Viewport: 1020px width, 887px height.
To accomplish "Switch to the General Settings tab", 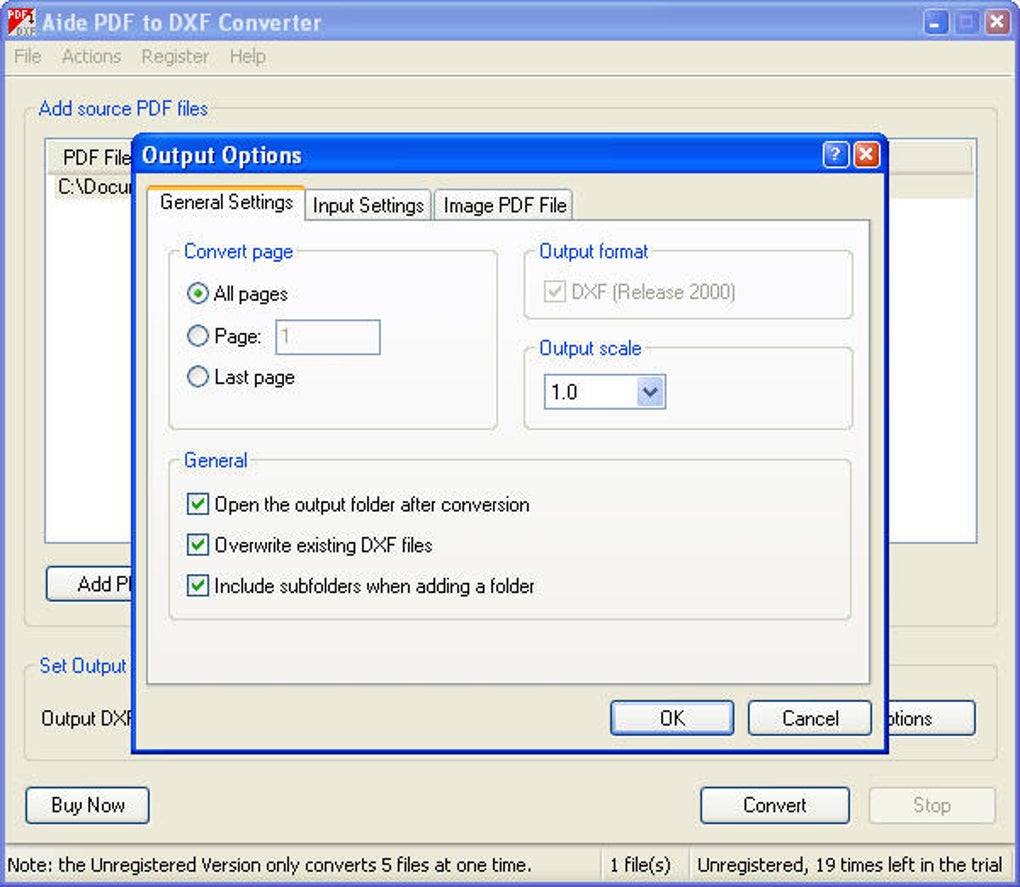I will 226,203.
